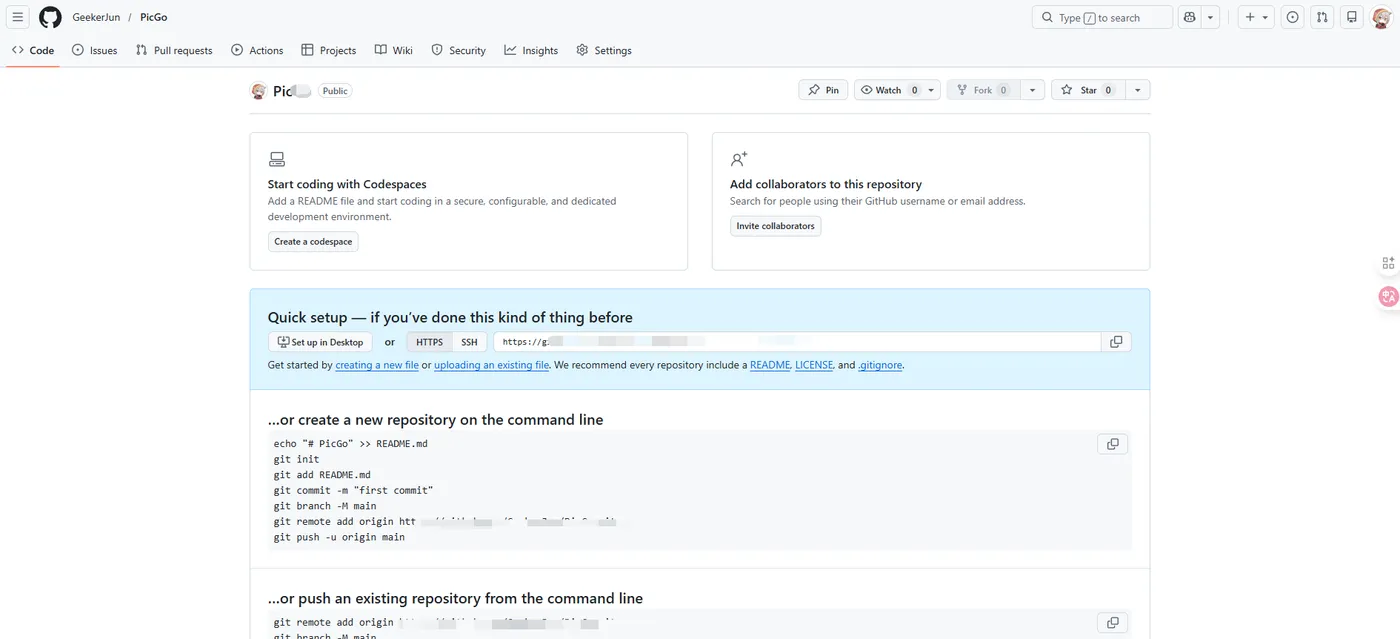Image resolution: width=1400 pixels, height=639 pixels.
Task: Open the Copilot chat icon
Action: coord(1189,18)
